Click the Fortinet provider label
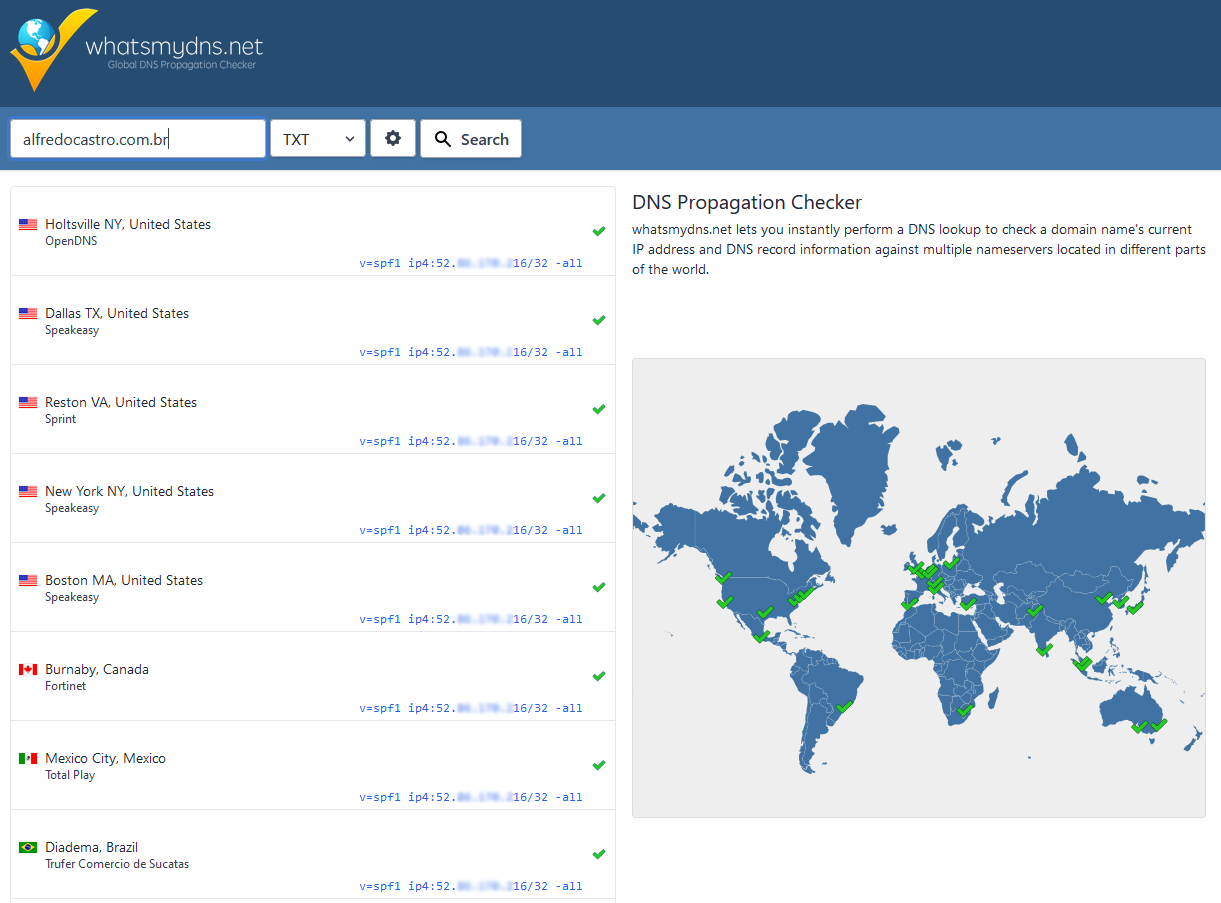1221x903 pixels. pos(65,686)
